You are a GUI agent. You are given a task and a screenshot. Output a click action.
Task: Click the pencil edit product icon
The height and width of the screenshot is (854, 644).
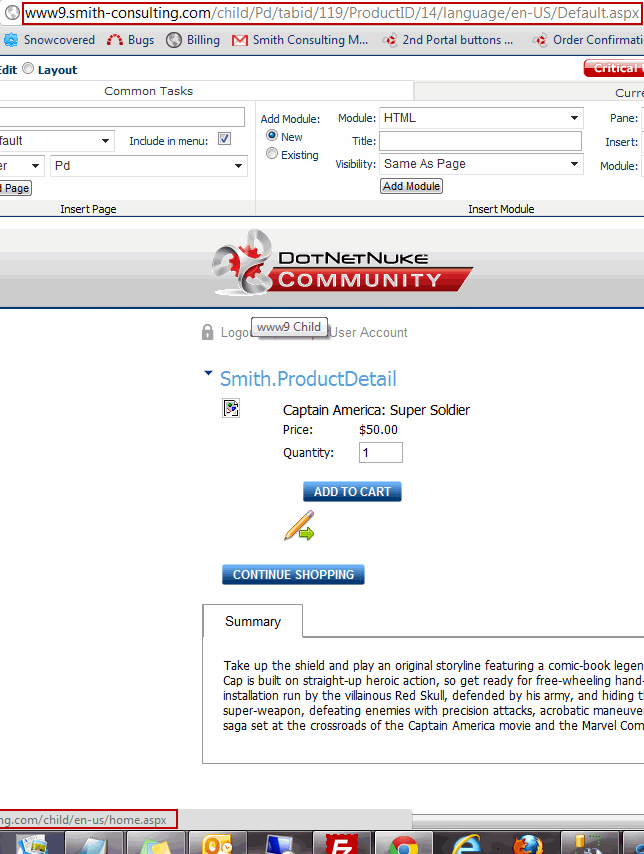point(299,526)
